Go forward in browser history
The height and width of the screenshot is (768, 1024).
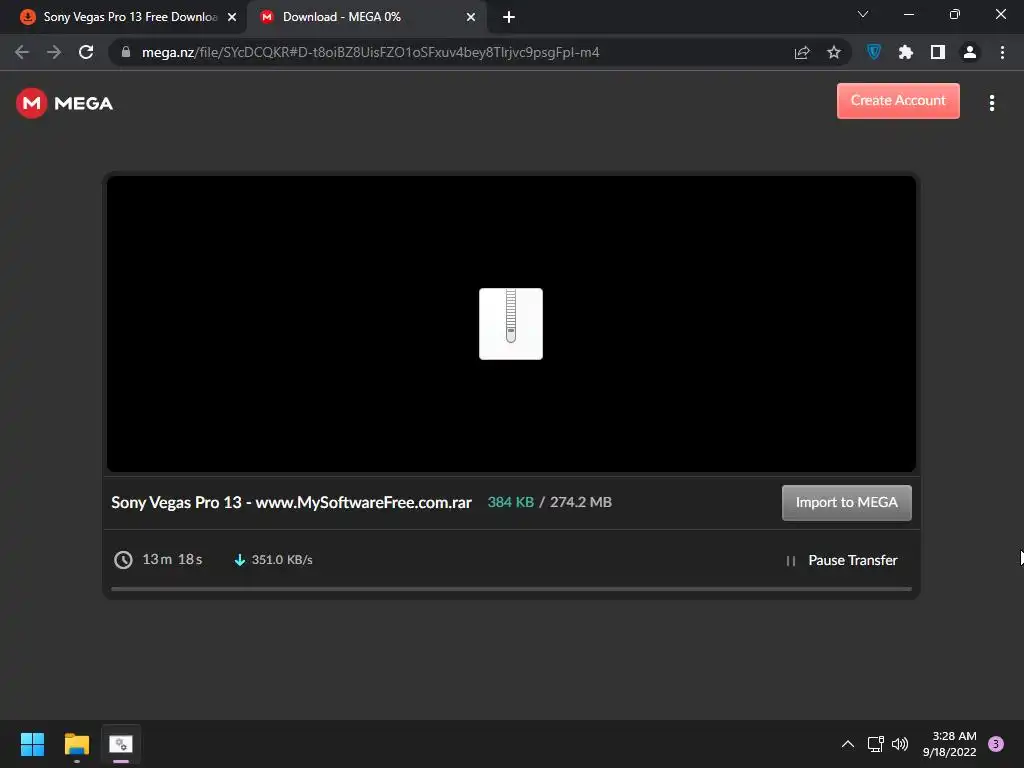click(x=54, y=52)
